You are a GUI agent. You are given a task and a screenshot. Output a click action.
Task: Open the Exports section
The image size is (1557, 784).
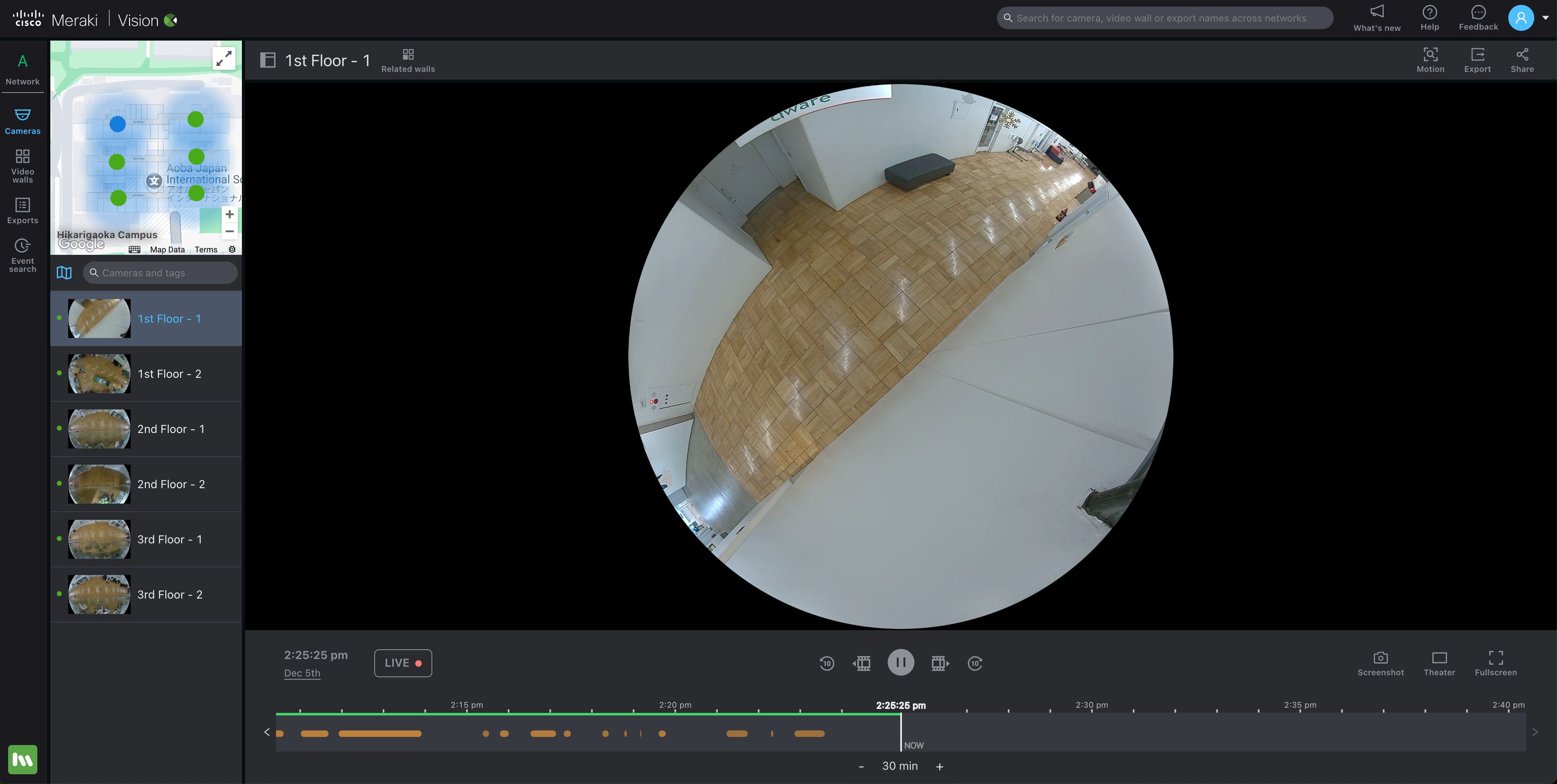pos(22,211)
